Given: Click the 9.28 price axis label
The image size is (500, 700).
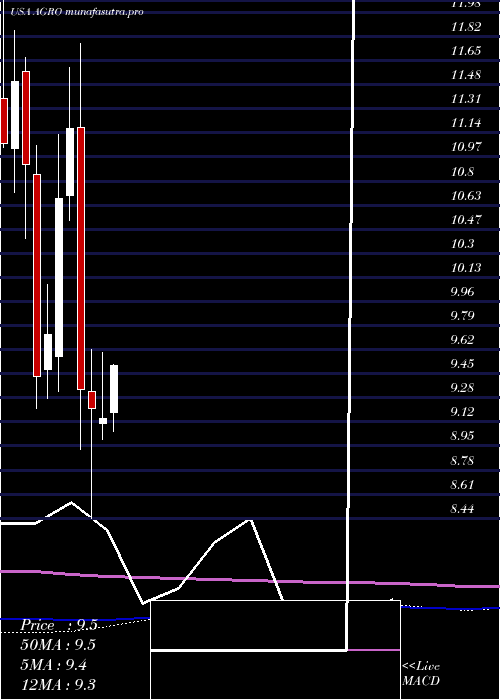Looking at the screenshot, I should pos(462,388).
